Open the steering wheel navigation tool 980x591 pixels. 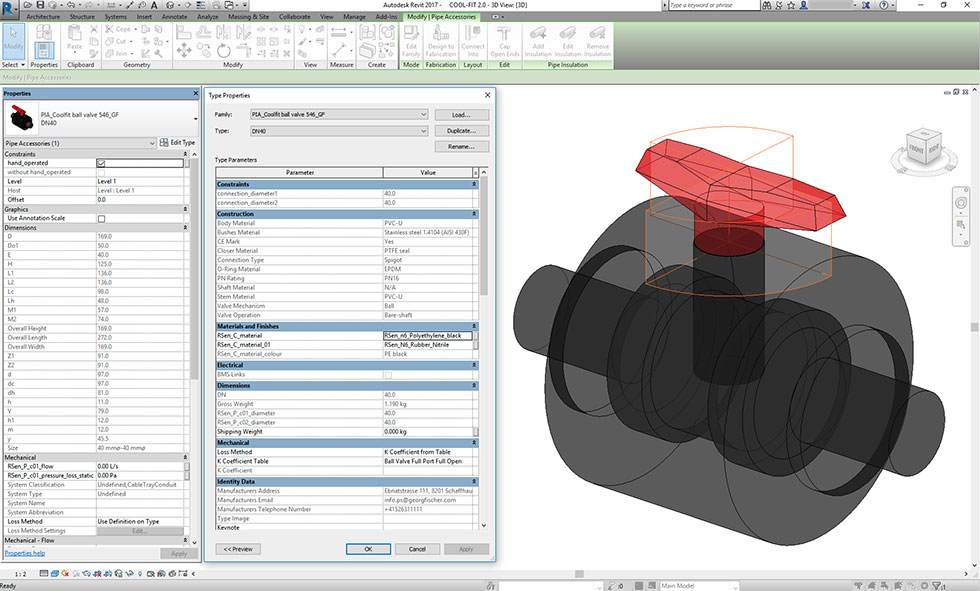coord(961,202)
